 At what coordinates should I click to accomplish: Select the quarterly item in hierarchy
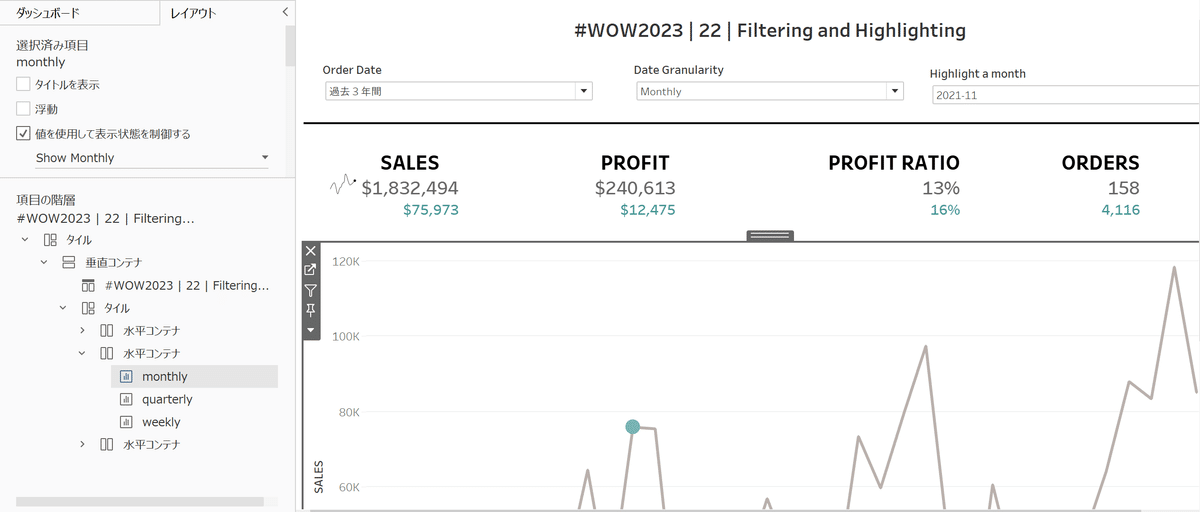(167, 399)
